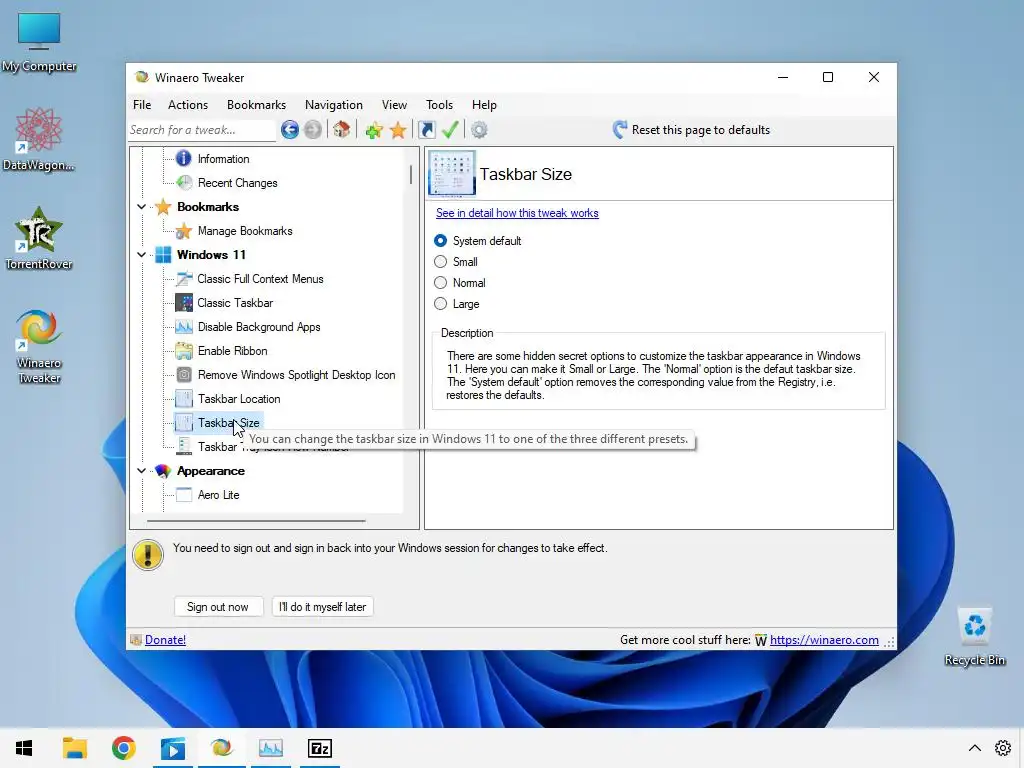Click the green checkmark toolbar icon
The height and width of the screenshot is (768, 1024).
pos(450,129)
